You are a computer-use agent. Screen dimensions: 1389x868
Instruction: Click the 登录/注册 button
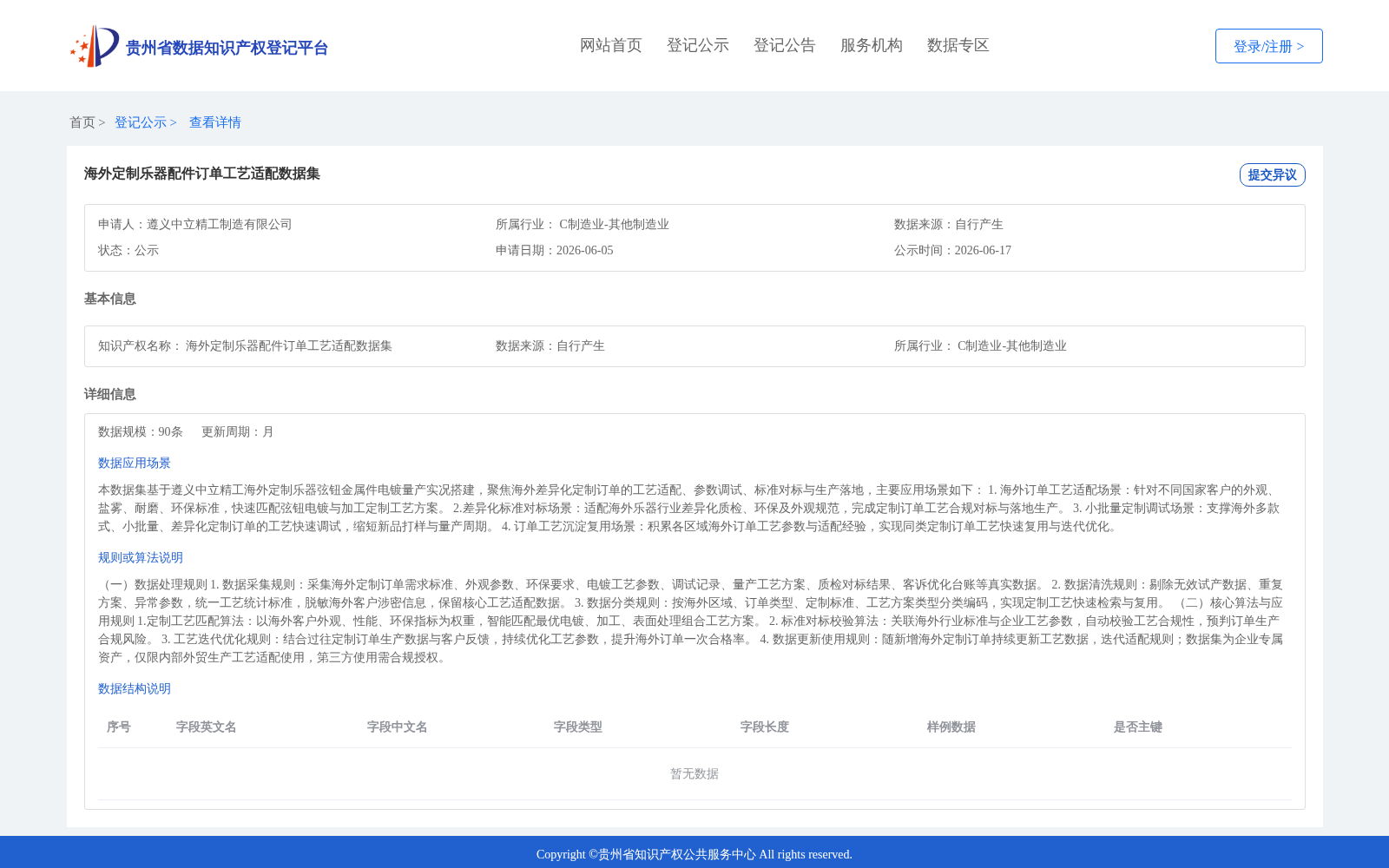point(1269,46)
